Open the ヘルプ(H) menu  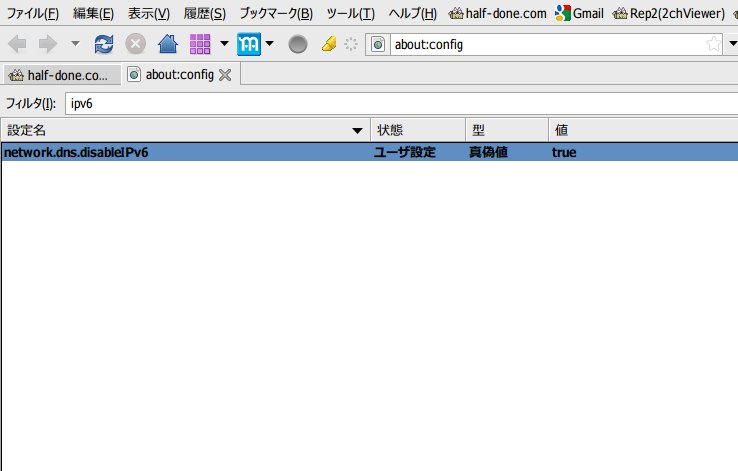click(x=413, y=13)
